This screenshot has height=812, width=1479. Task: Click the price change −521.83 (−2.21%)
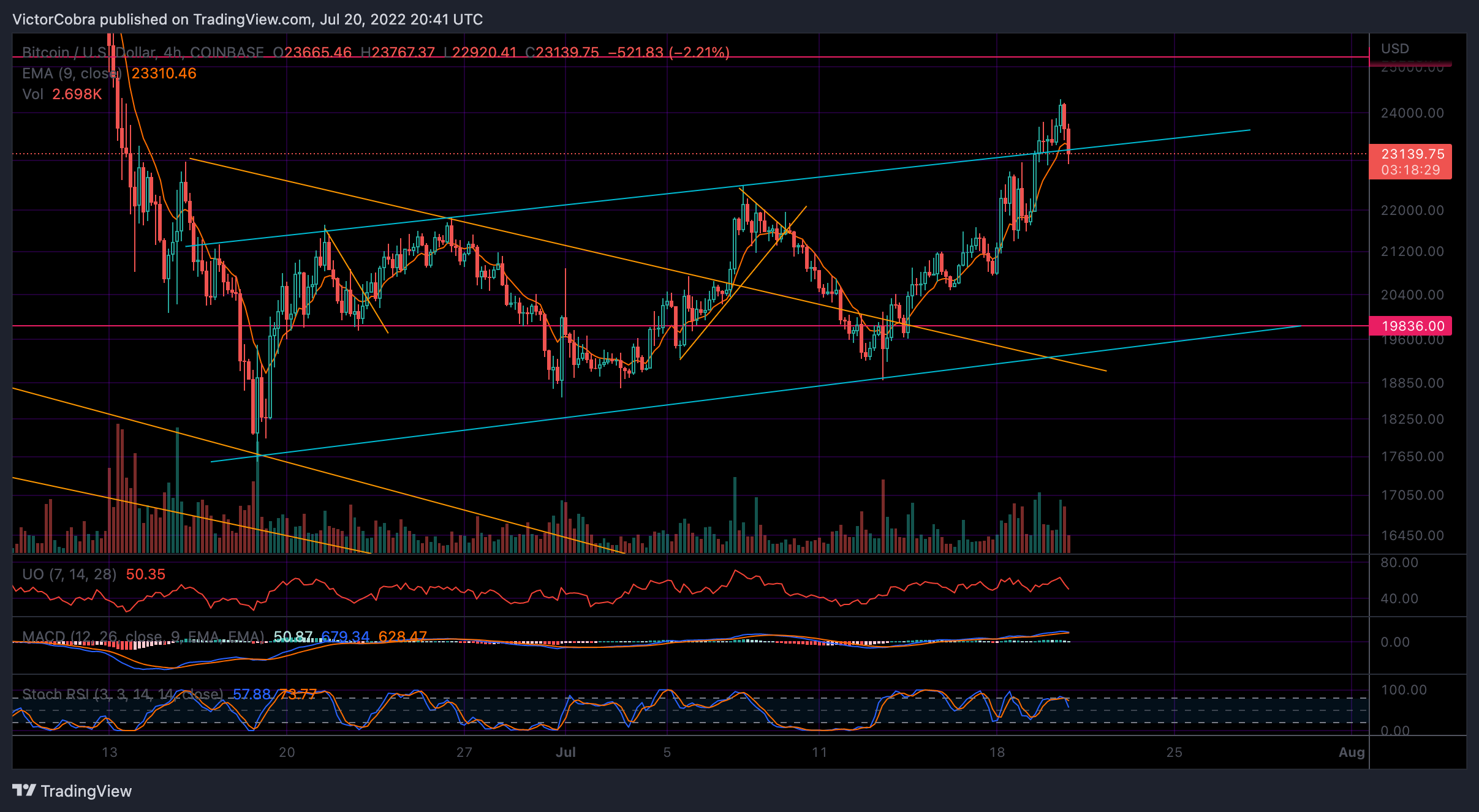pos(668,53)
